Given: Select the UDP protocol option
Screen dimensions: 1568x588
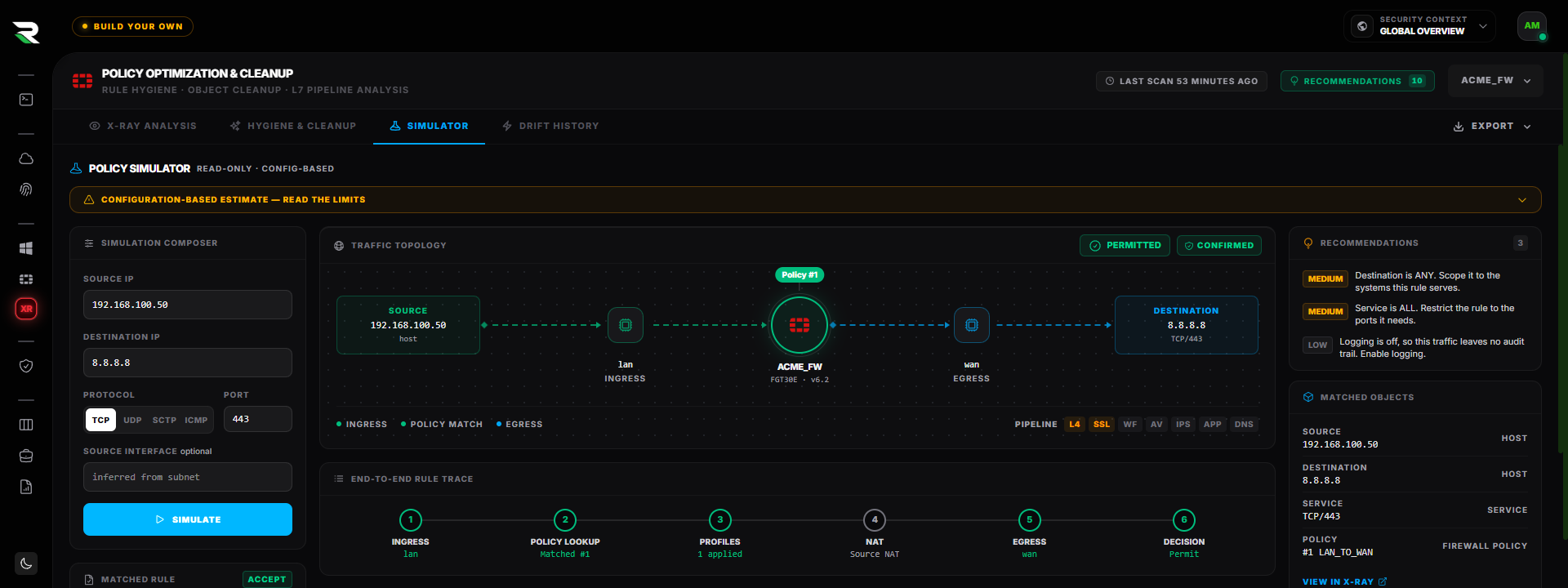Looking at the screenshot, I should click(132, 420).
